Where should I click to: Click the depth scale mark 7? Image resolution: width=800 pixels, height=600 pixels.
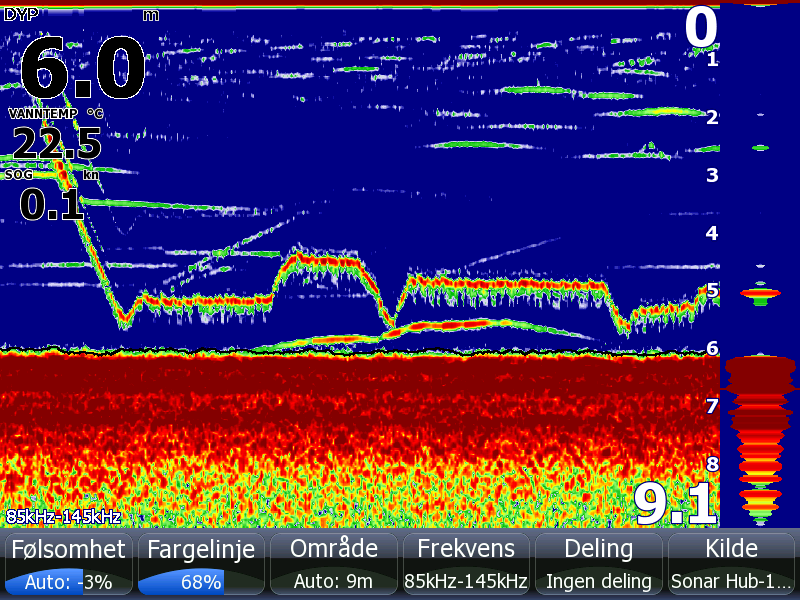[x=712, y=406]
